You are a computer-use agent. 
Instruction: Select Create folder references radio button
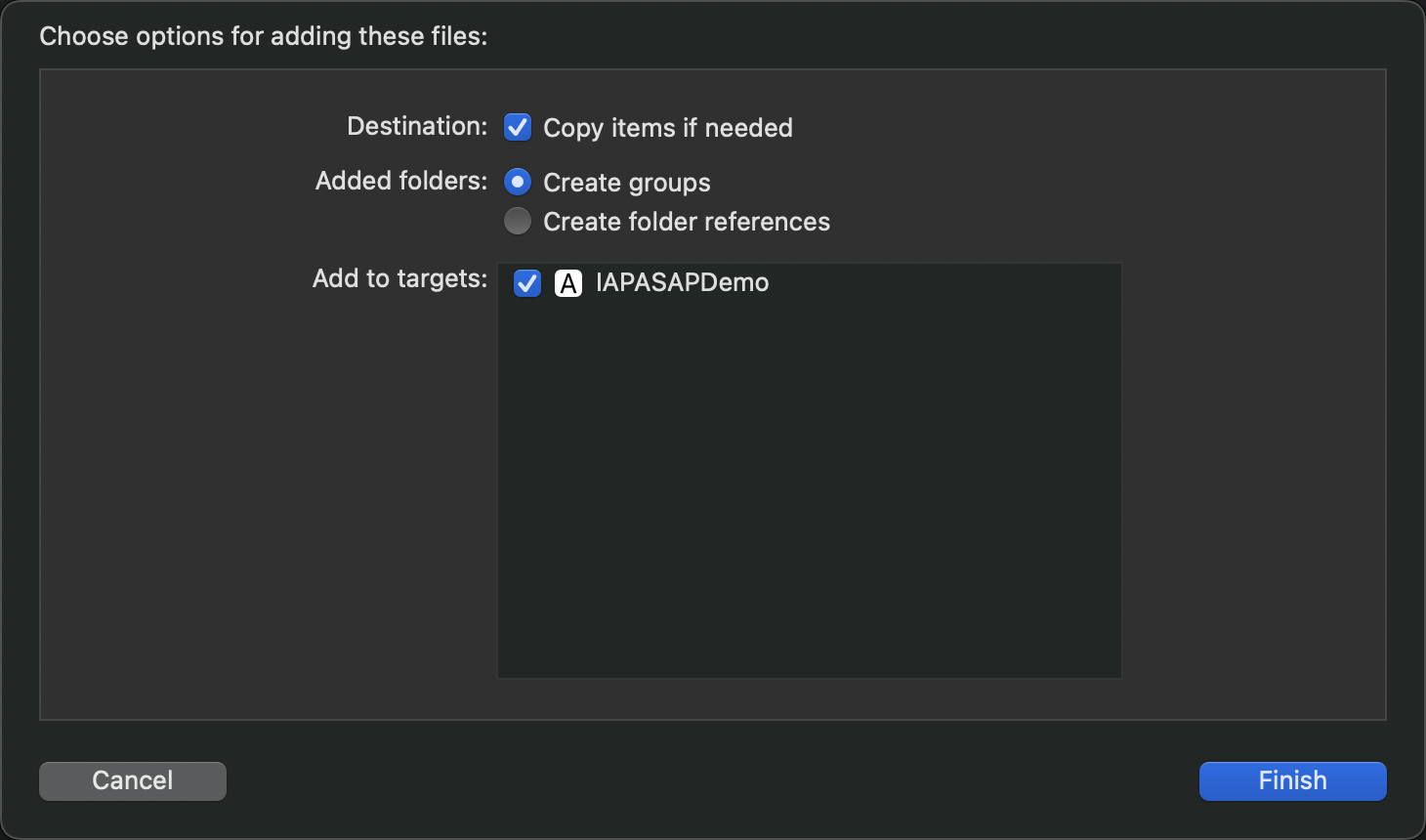(x=518, y=221)
